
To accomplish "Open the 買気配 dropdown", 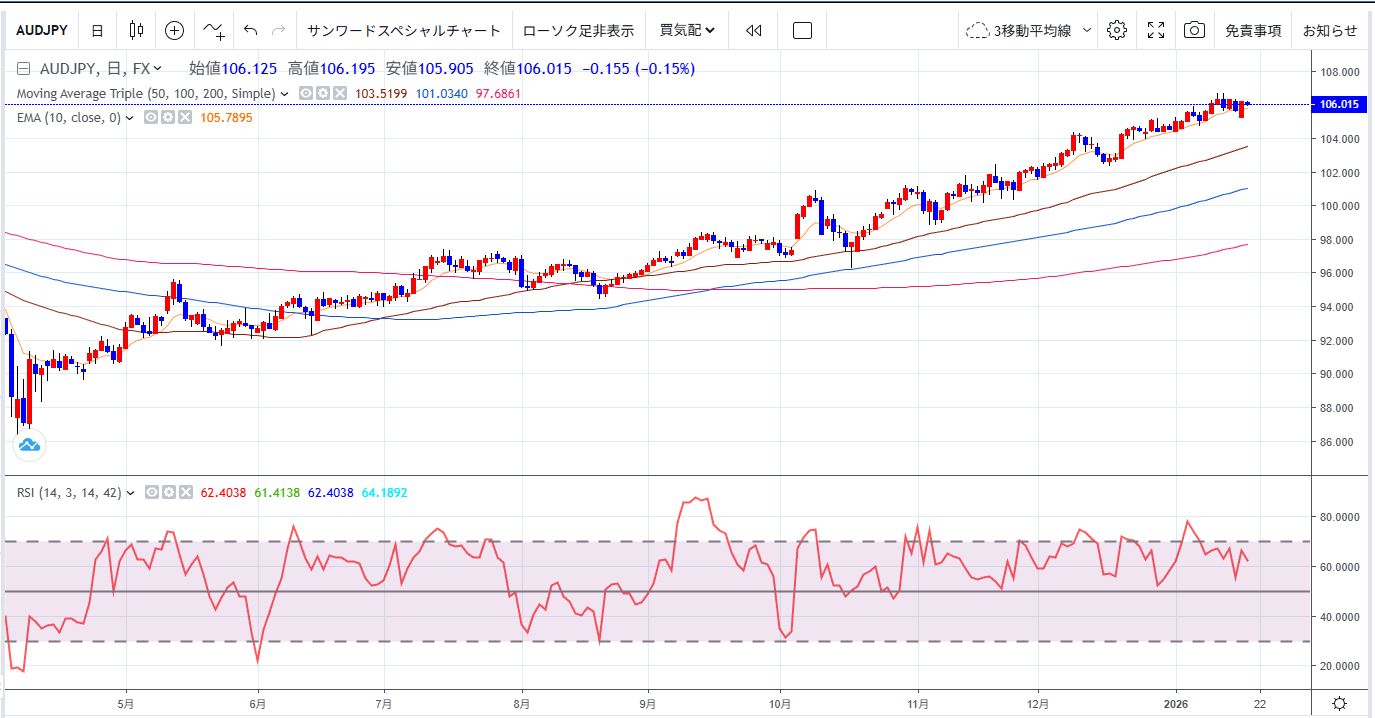I will pyautogui.click(x=685, y=30).
